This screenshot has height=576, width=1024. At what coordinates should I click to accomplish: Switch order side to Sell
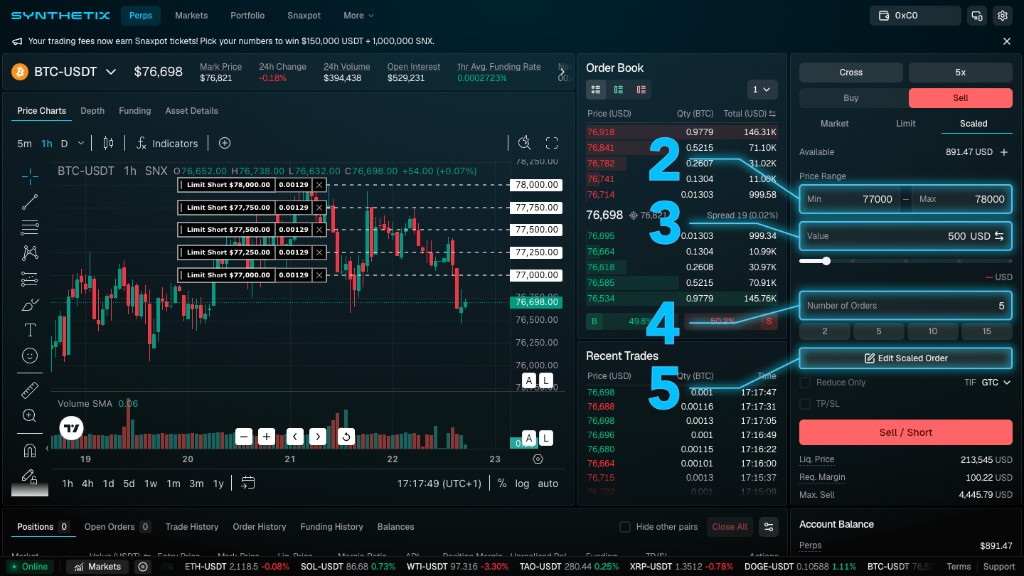[961, 98]
